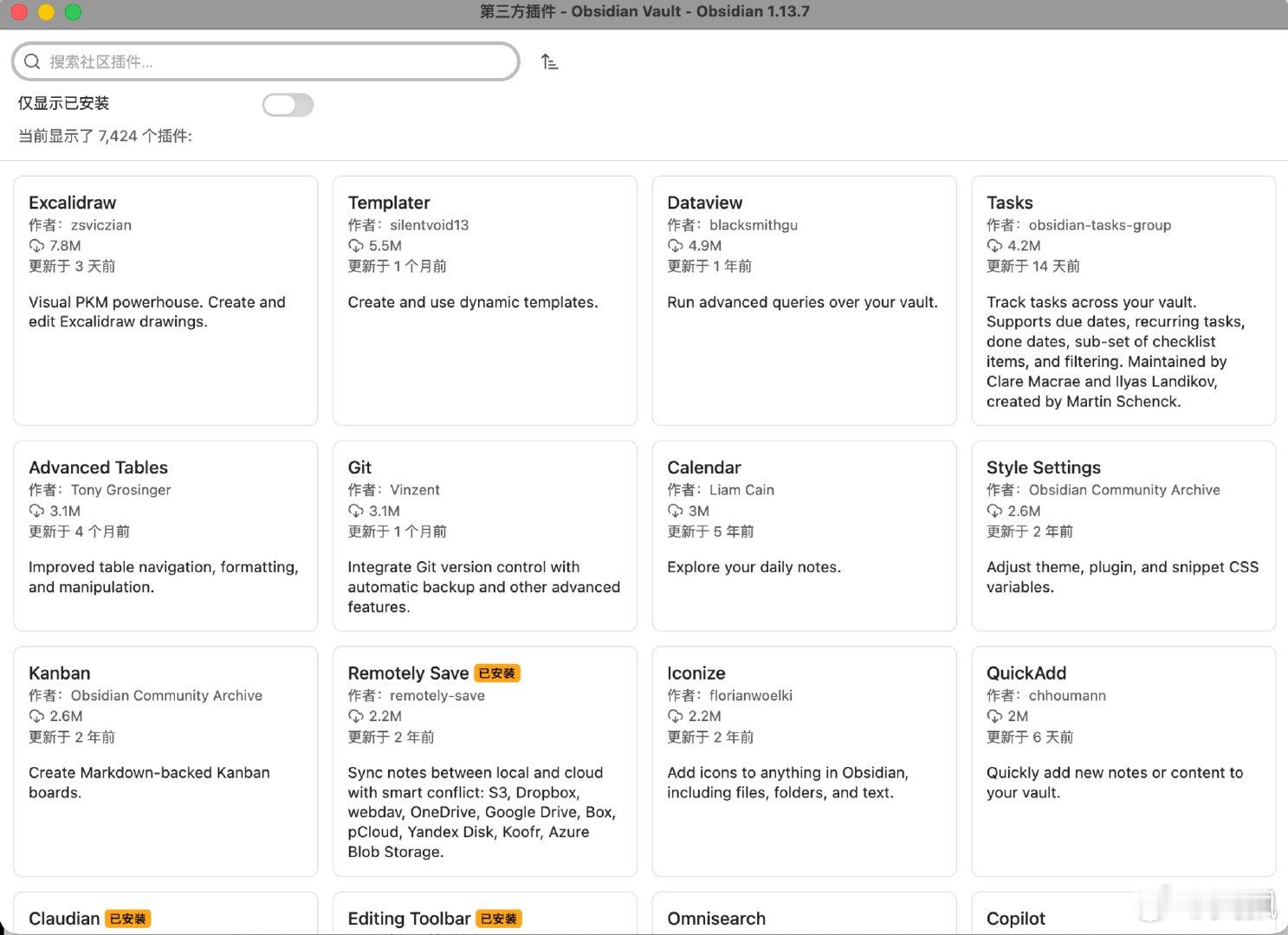Click the Iconize description text
Screen dimensions: 1288x935
tap(788, 783)
